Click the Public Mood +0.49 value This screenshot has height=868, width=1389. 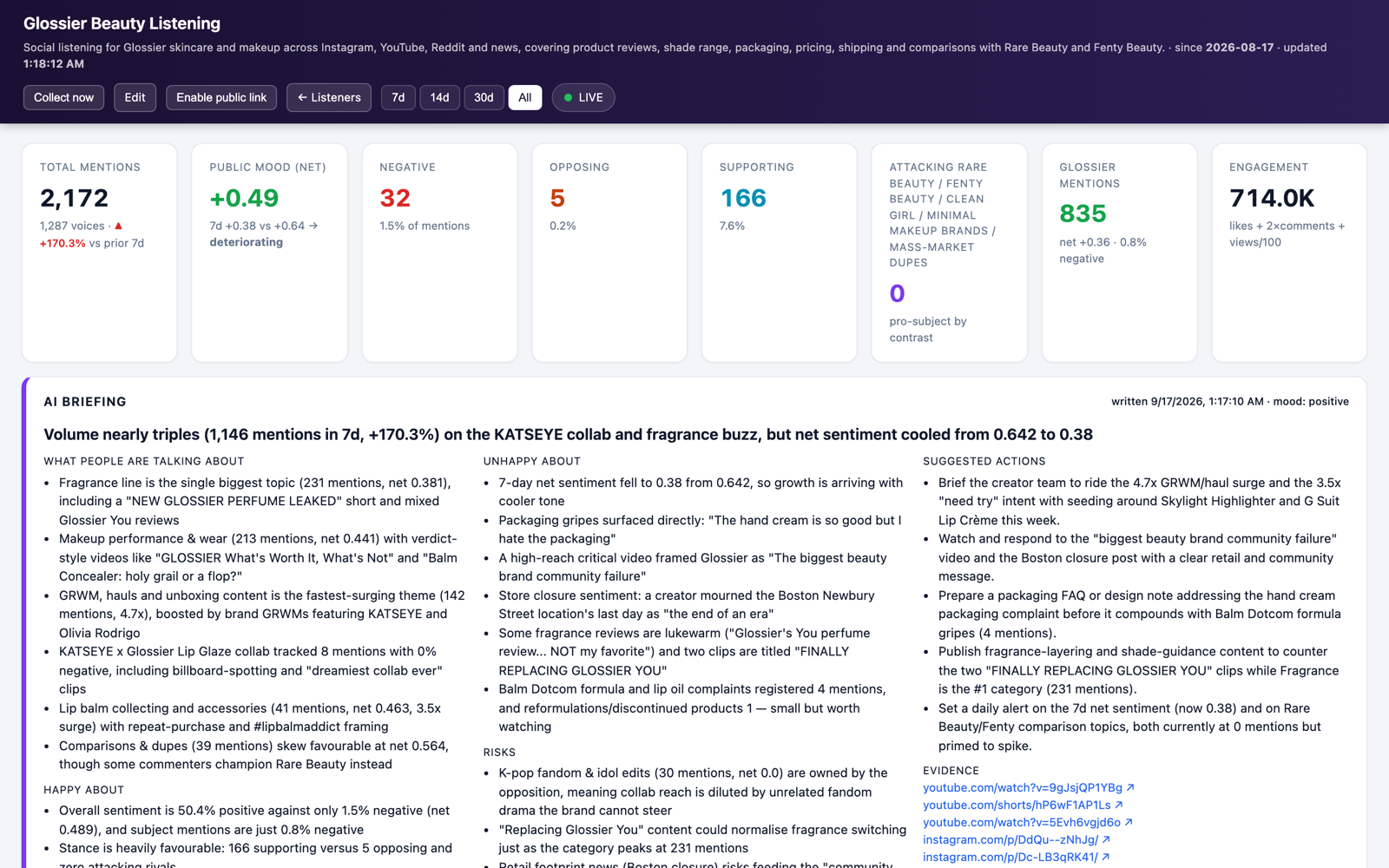(244, 198)
